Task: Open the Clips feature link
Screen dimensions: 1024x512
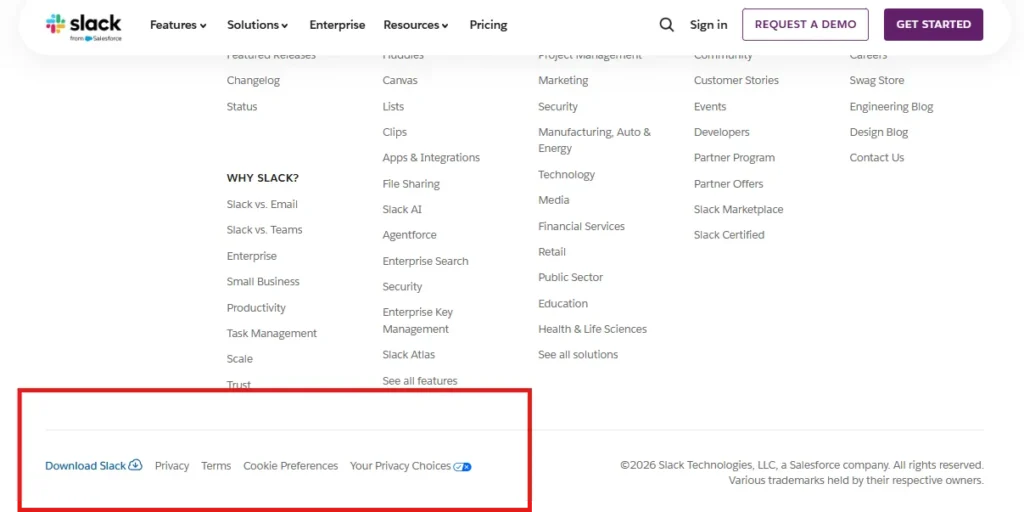Action: [394, 132]
